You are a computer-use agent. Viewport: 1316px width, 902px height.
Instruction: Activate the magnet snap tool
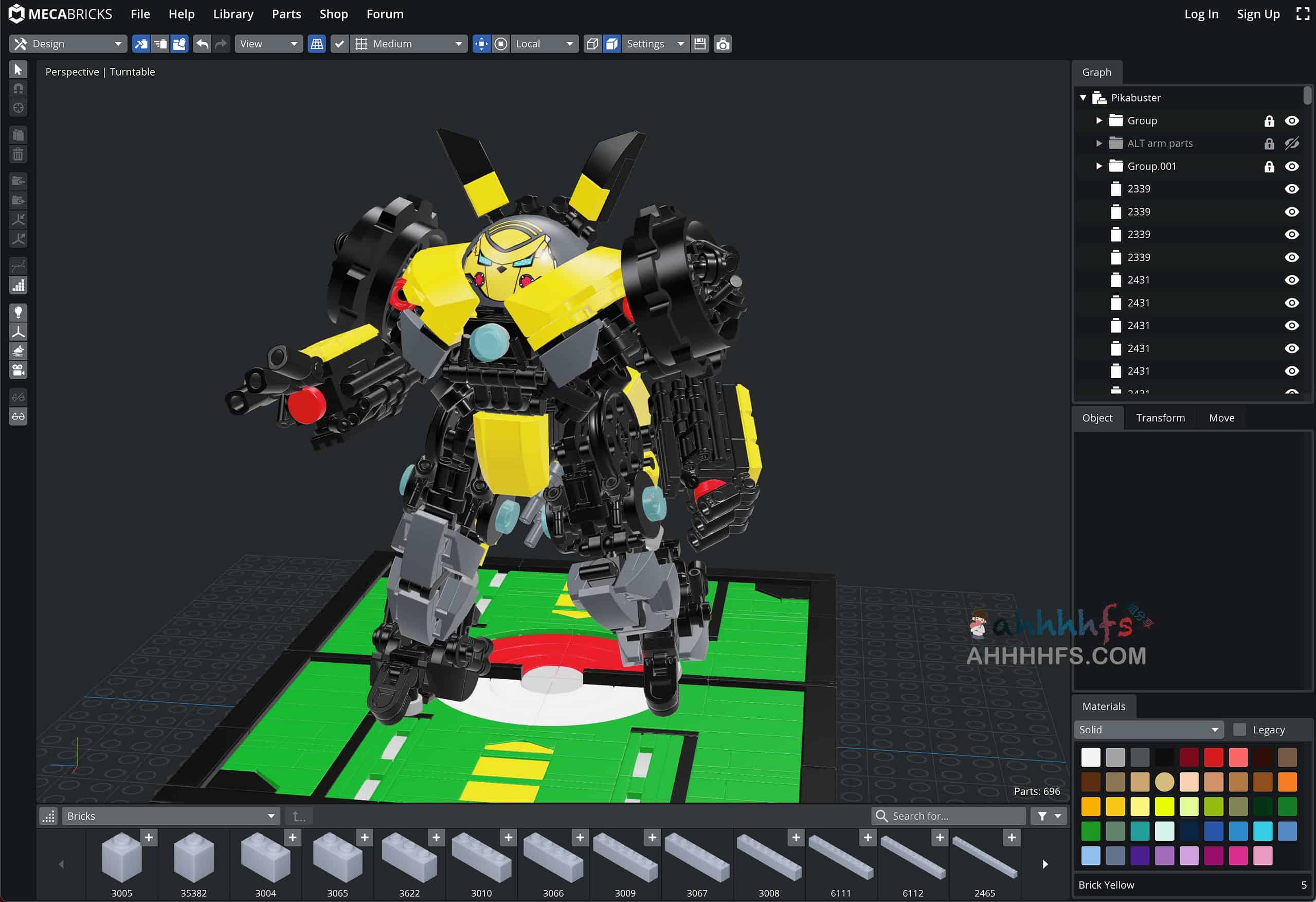18,89
